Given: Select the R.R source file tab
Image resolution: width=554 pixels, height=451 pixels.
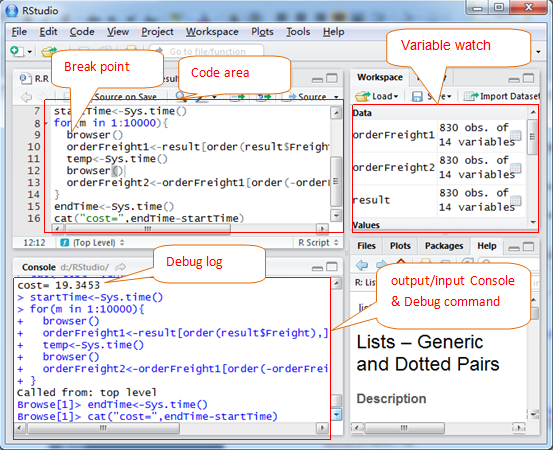Looking at the screenshot, I should (x=34, y=78).
